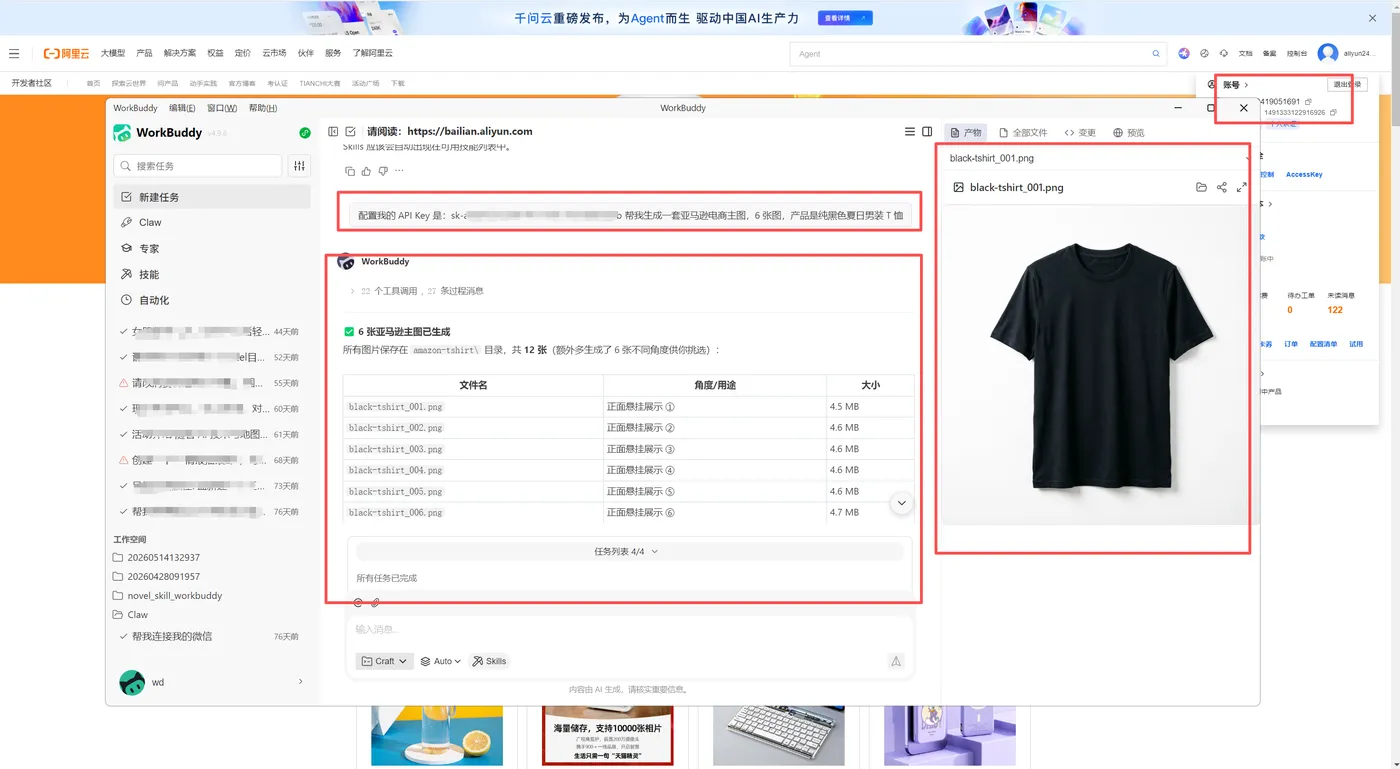
Task: Expand the 账号 section in Aliyun panel
Action: pyautogui.click(x=1236, y=85)
